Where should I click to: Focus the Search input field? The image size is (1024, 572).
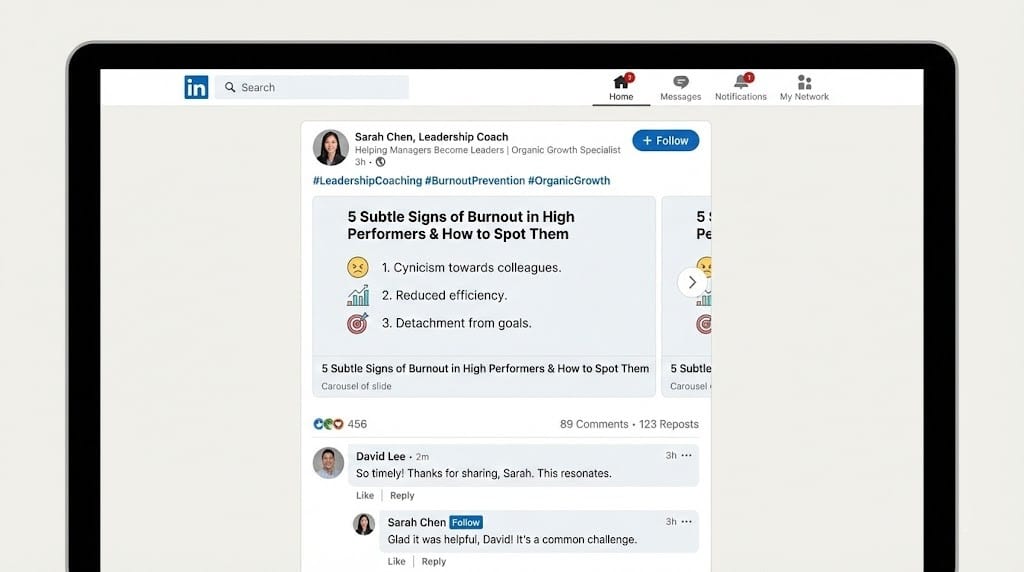coord(312,87)
